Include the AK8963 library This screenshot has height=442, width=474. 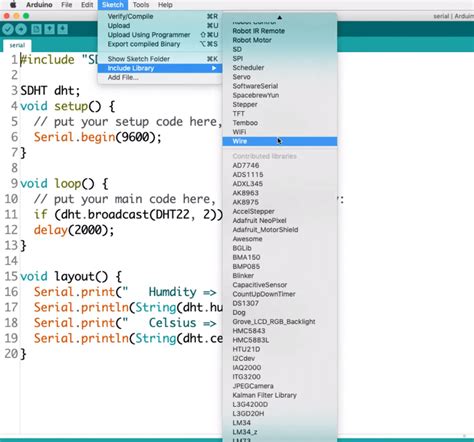[280, 193]
